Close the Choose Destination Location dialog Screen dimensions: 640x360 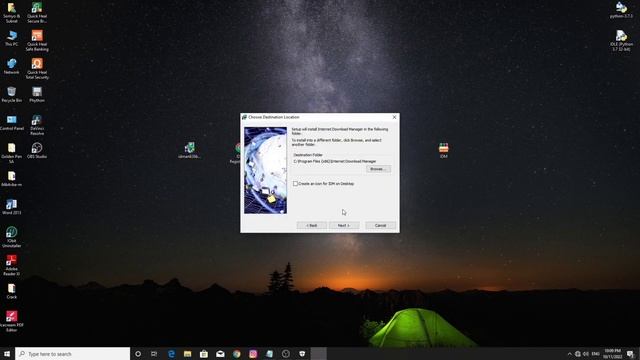(x=394, y=117)
